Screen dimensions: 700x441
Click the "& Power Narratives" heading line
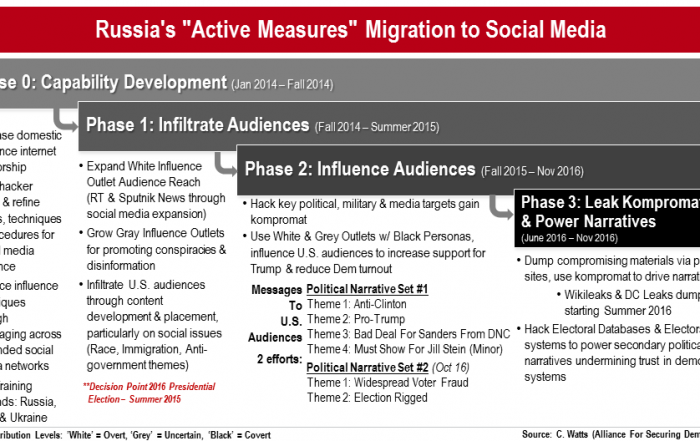588,221
